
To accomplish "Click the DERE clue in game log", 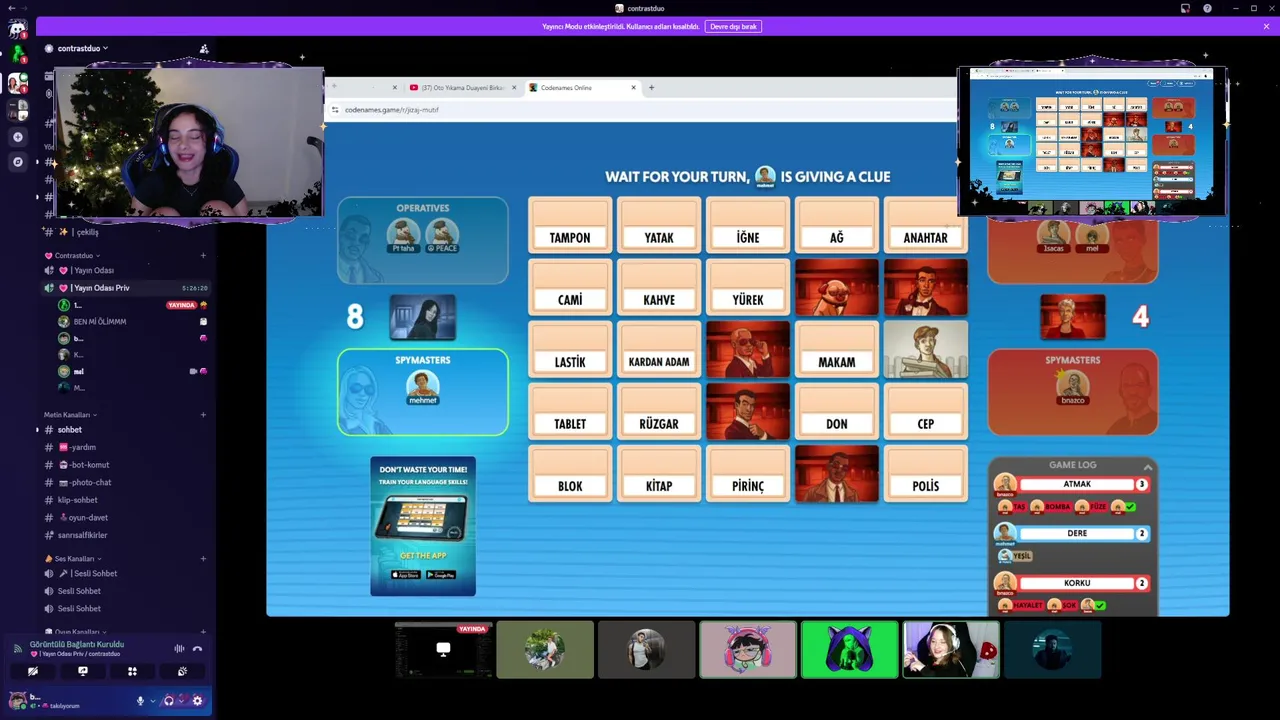I will pyautogui.click(x=1077, y=533).
